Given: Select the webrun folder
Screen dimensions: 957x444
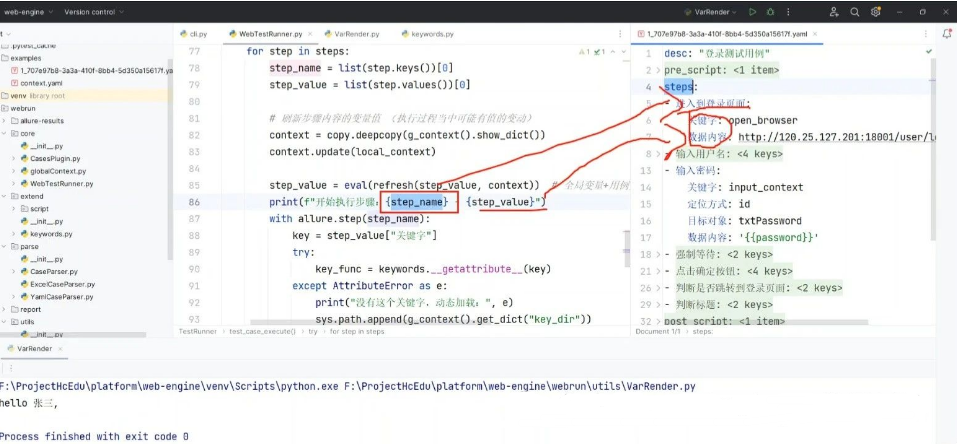Looking at the screenshot, I should [x=23, y=108].
